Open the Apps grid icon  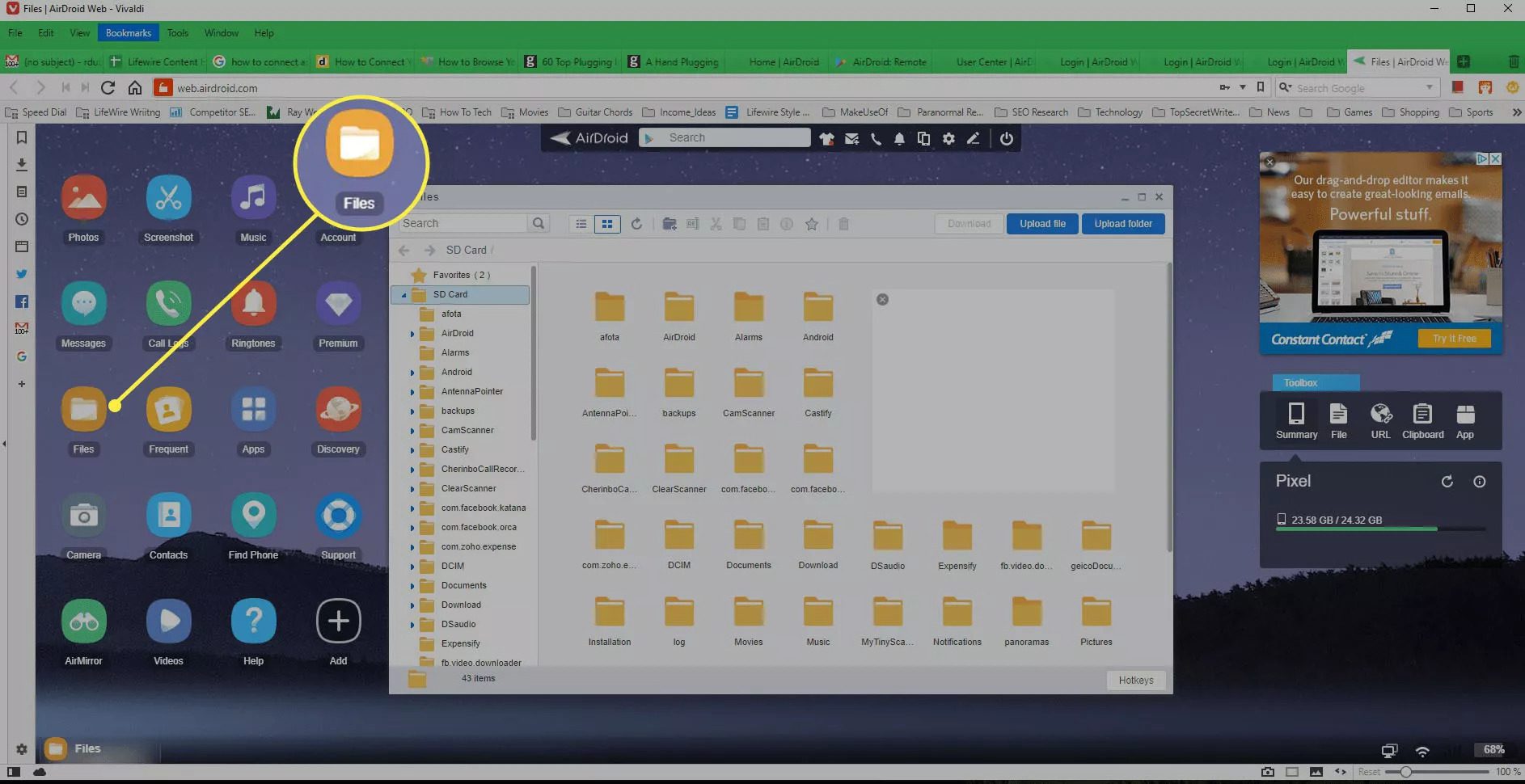click(253, 409)
